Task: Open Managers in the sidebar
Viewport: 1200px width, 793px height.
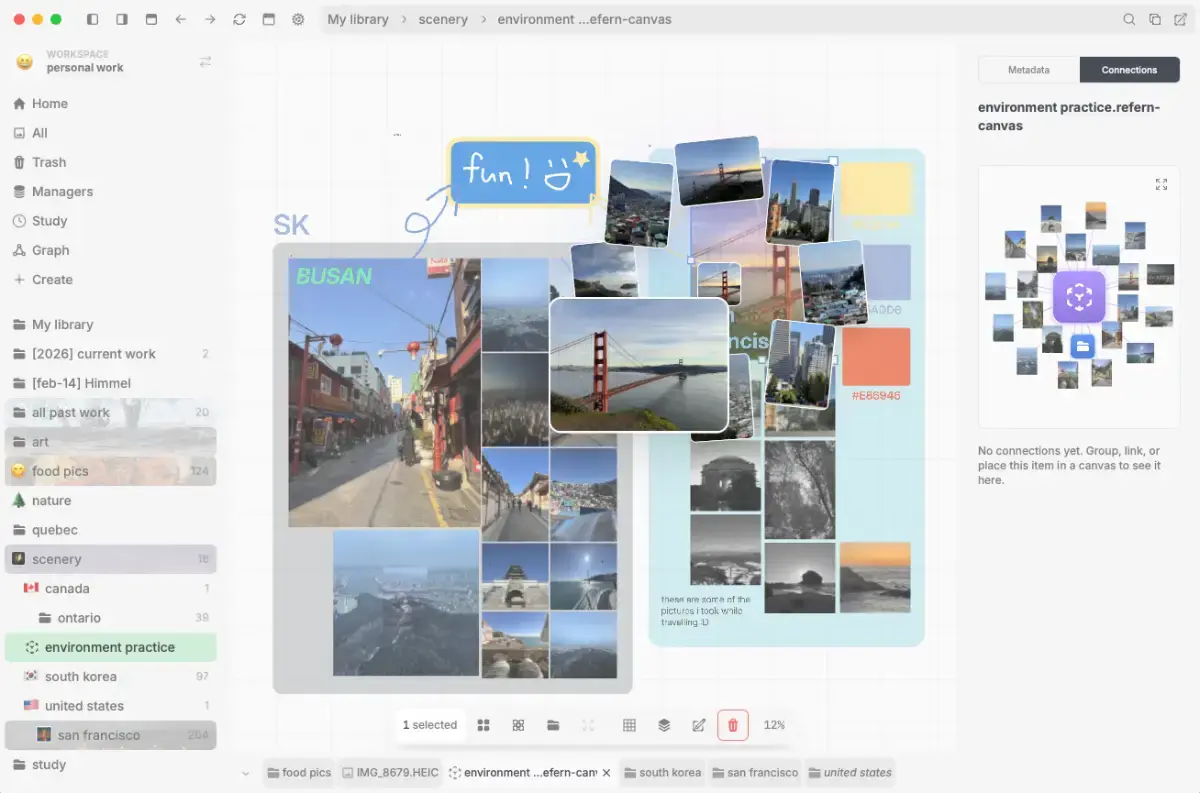Action: tap(110, 191)
